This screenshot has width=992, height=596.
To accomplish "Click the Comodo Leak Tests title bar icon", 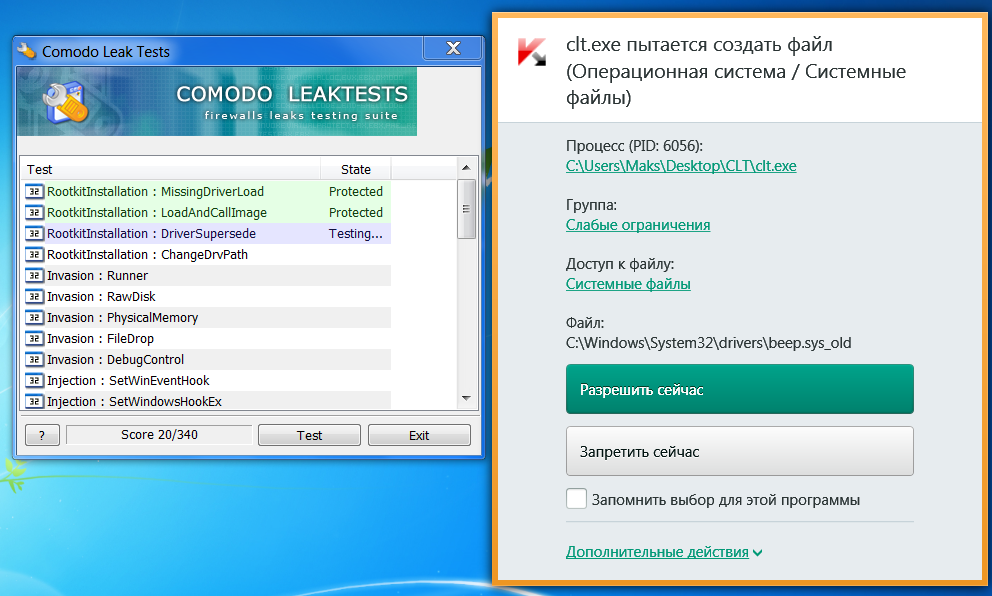I will (27, 51).
